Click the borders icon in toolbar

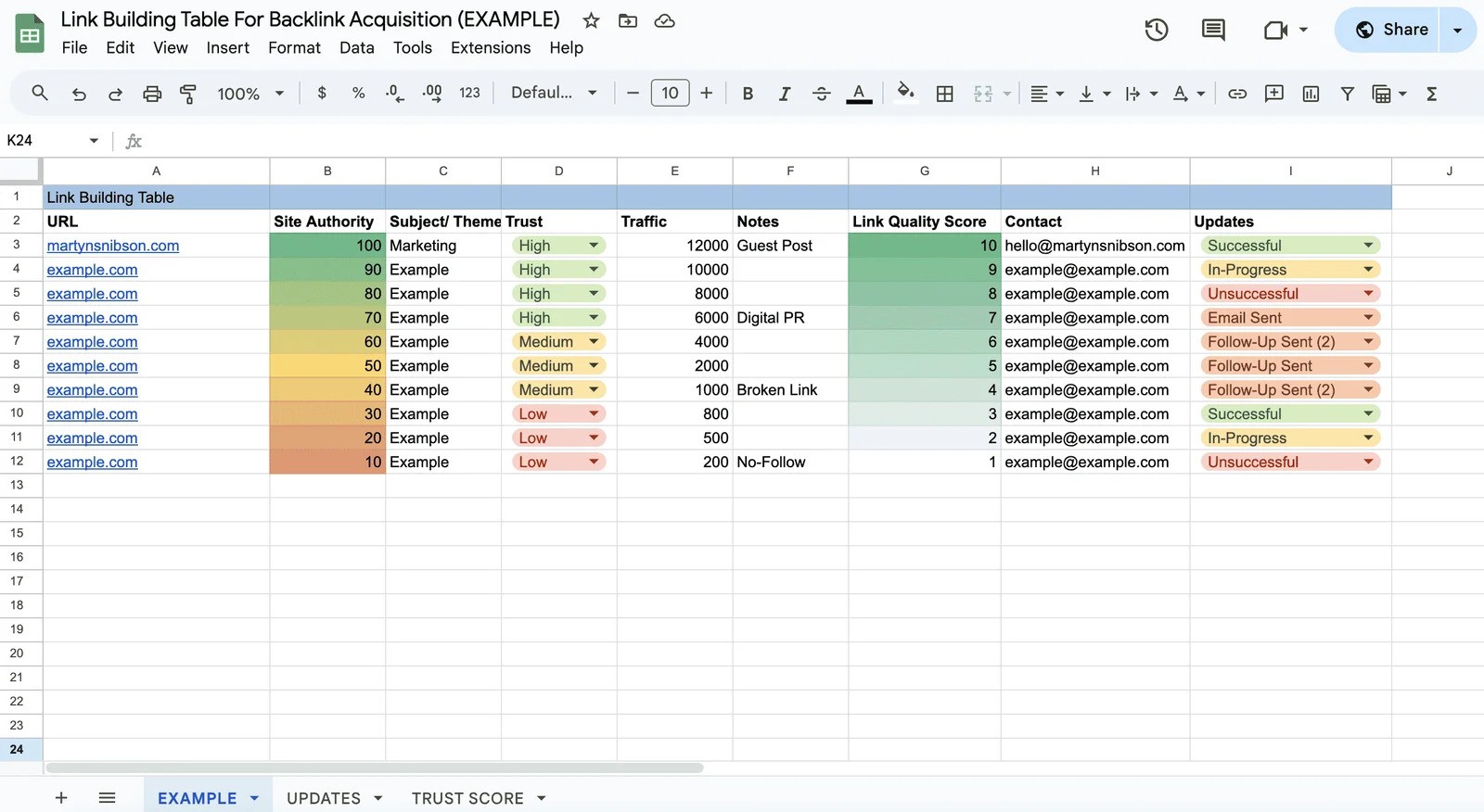[x=944, y=94]
